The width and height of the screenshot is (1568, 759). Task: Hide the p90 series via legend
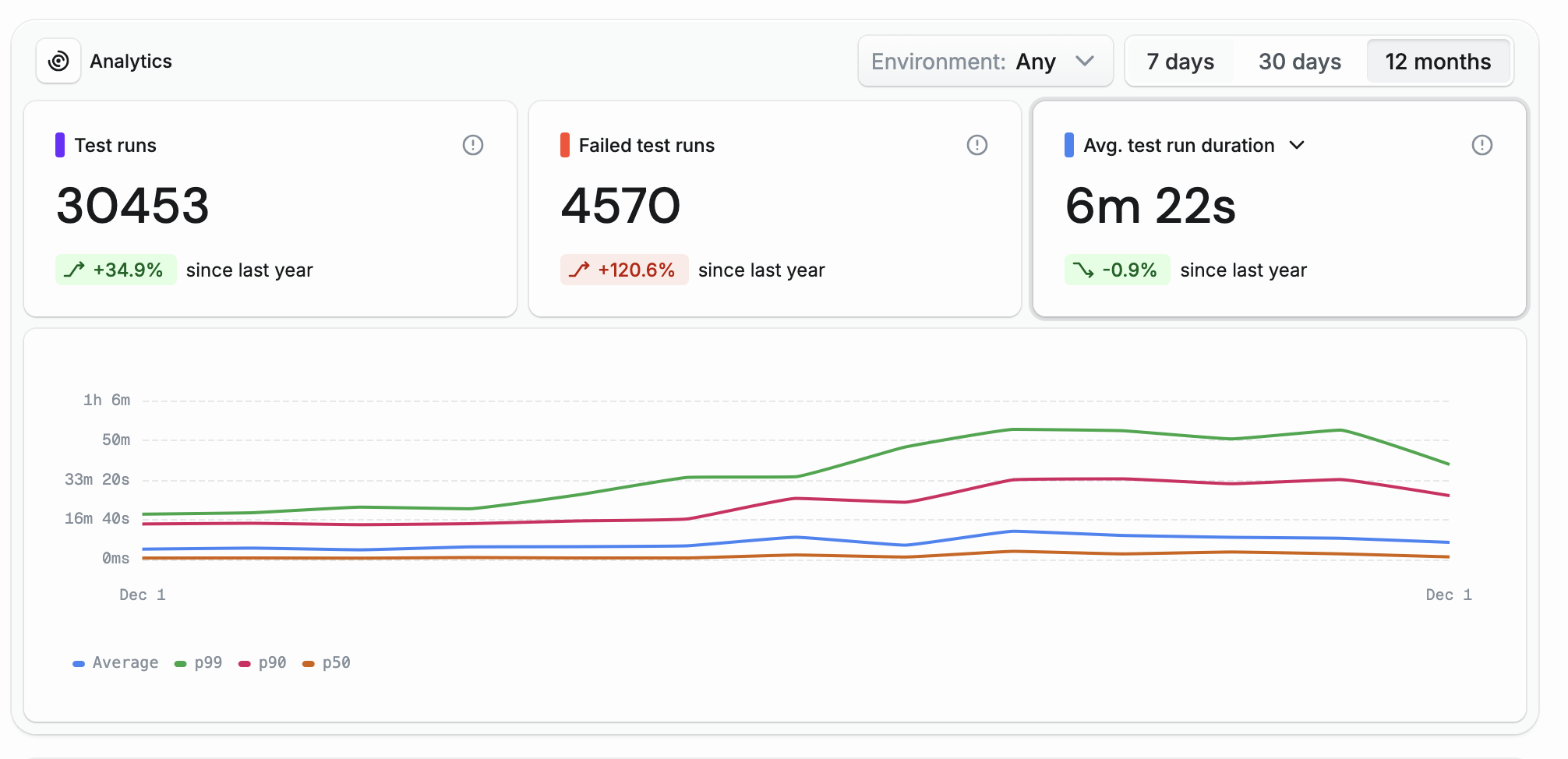[263, 663]
